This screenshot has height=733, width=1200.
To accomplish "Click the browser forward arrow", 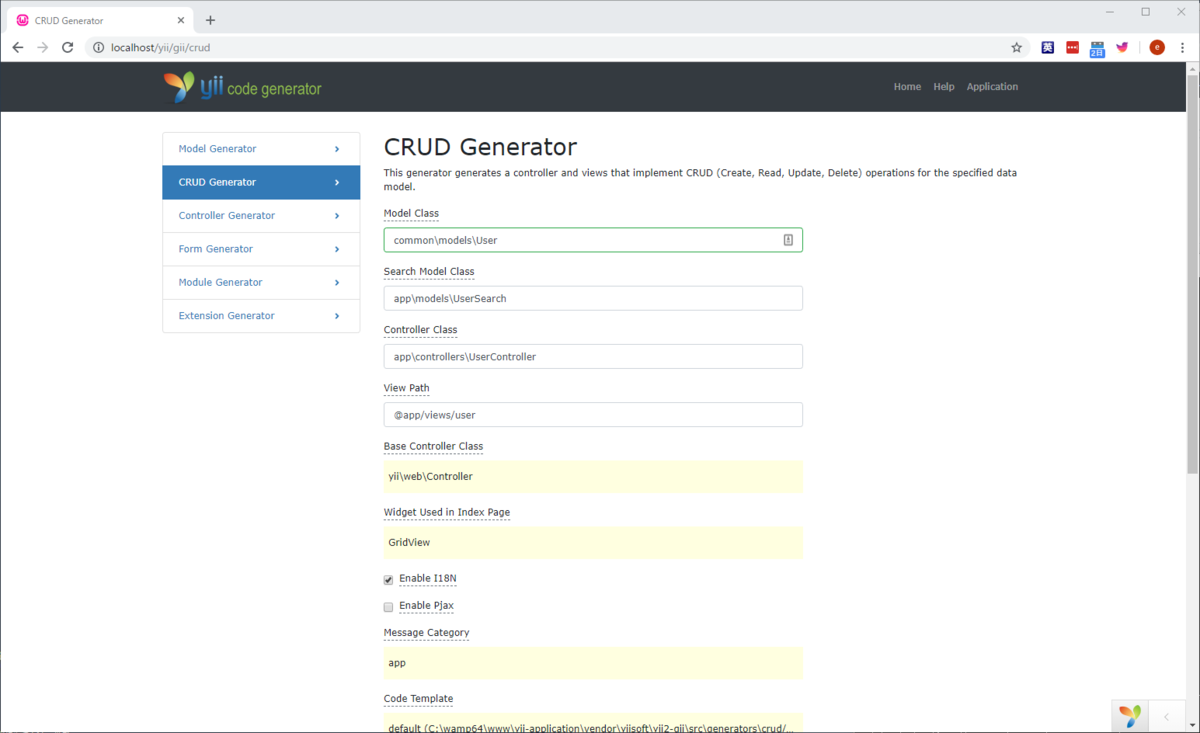I will point(42,47).
